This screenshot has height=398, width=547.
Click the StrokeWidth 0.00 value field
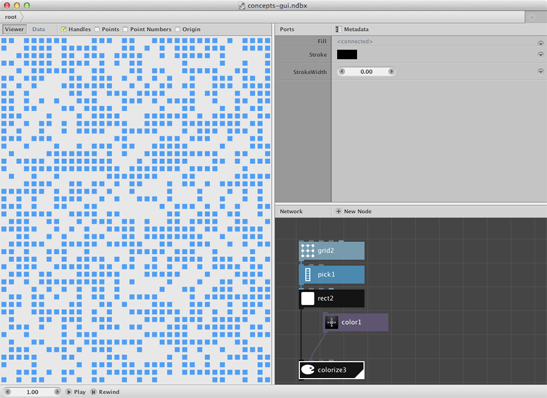(366, 72)
